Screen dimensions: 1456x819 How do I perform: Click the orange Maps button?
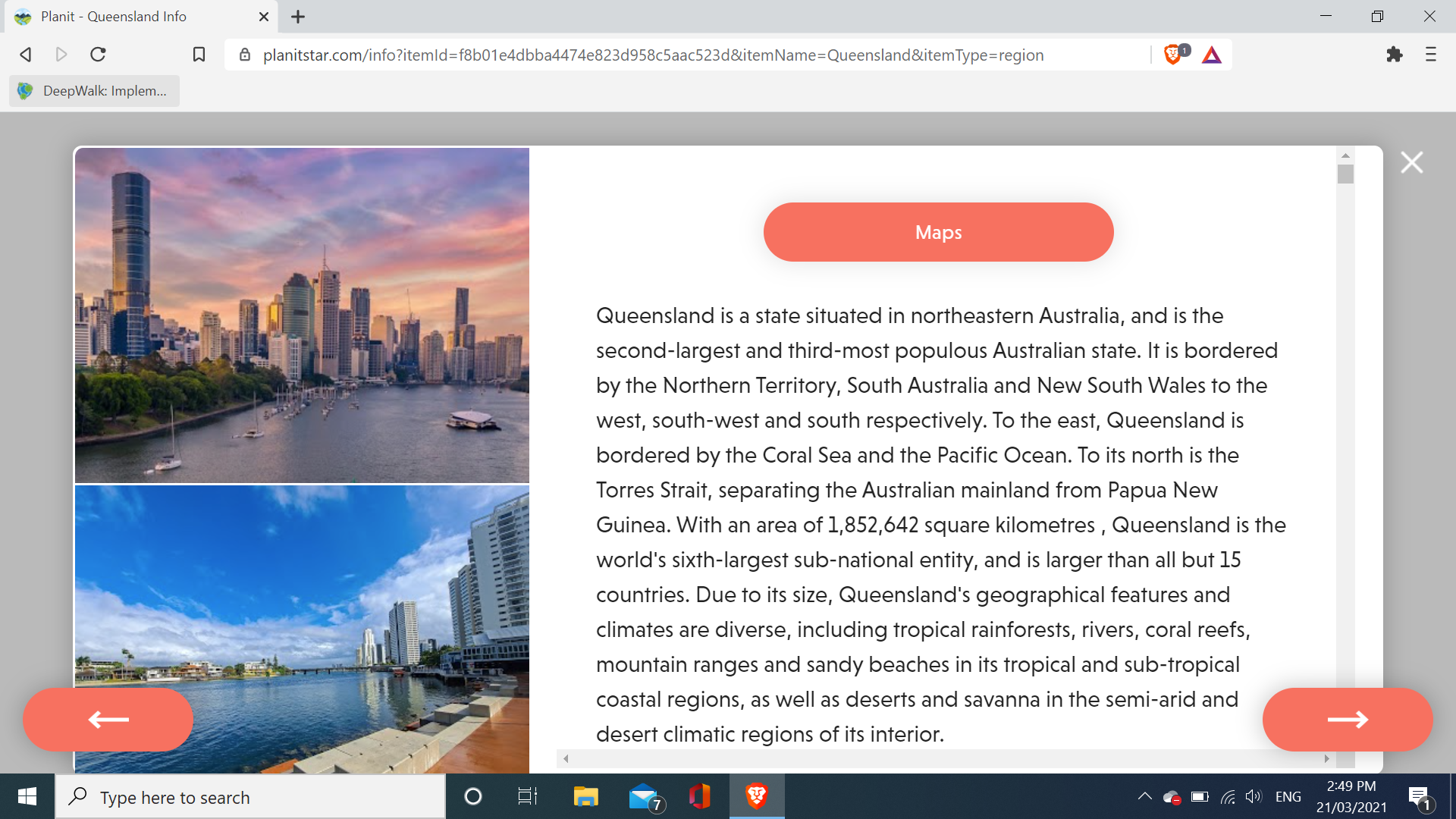coord(938,232)
